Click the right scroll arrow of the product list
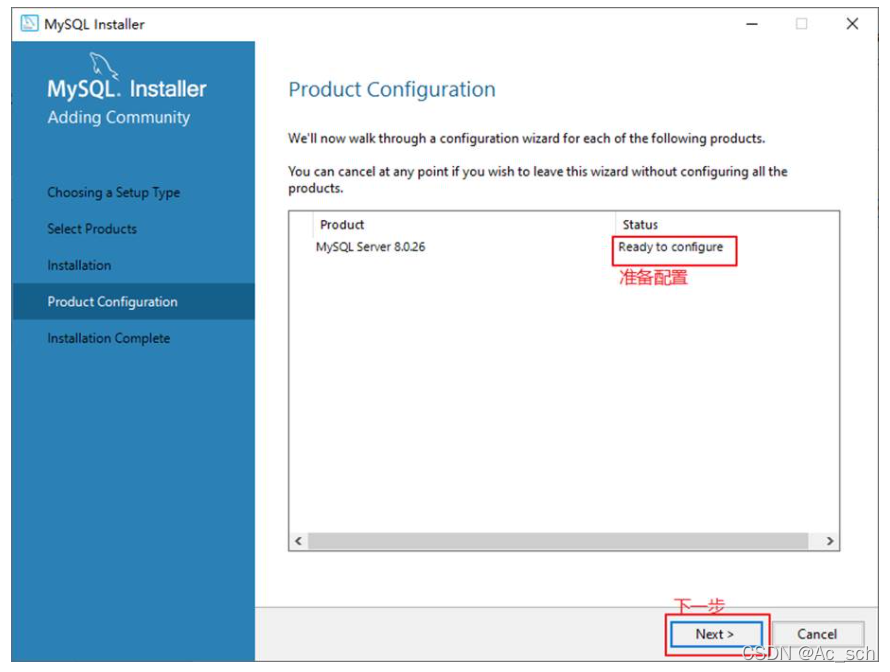 click(830, 541)
